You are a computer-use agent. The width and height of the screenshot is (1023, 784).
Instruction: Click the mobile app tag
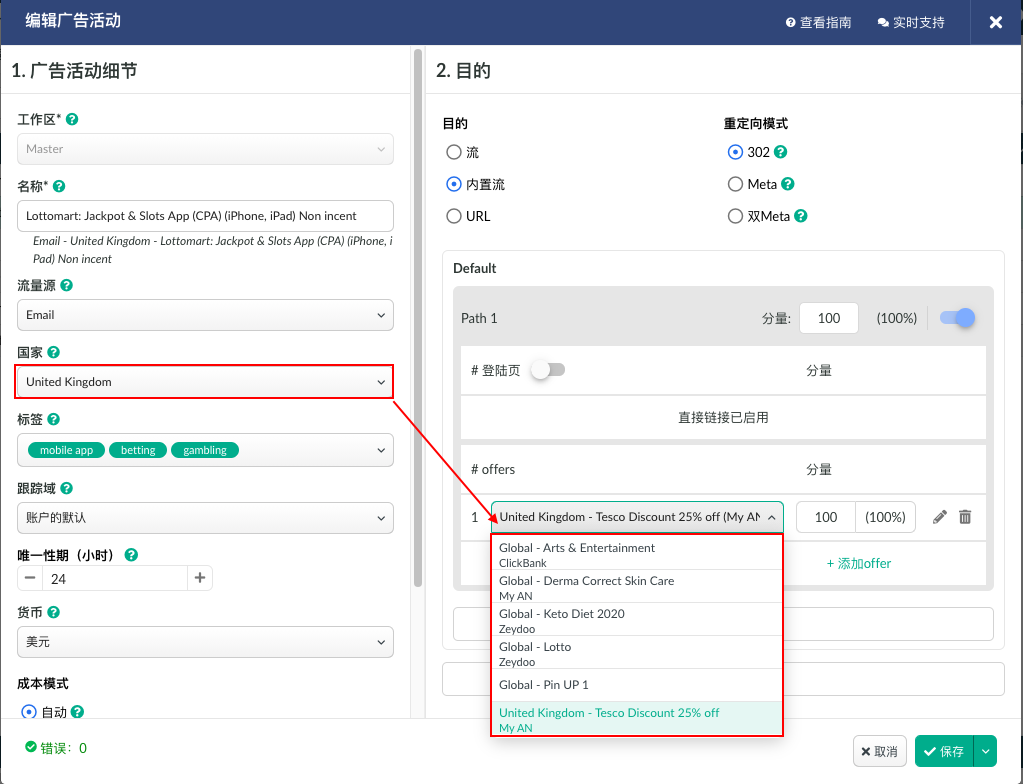(x=67, y=450)
